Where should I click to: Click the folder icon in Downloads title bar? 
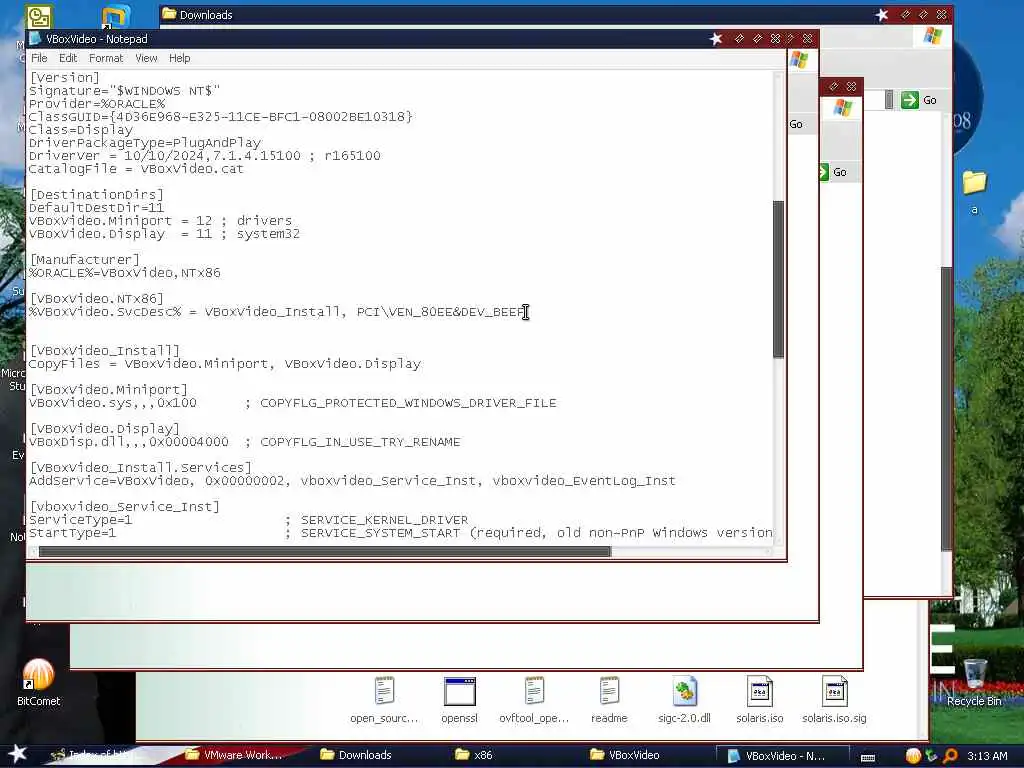(x=169, y=14)
